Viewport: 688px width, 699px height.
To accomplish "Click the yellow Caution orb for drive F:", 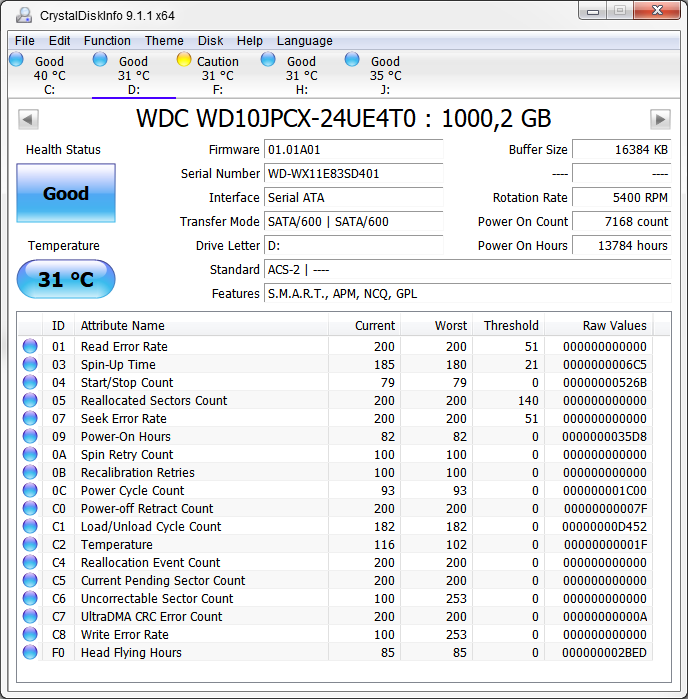I will click(x=184, y=59).
